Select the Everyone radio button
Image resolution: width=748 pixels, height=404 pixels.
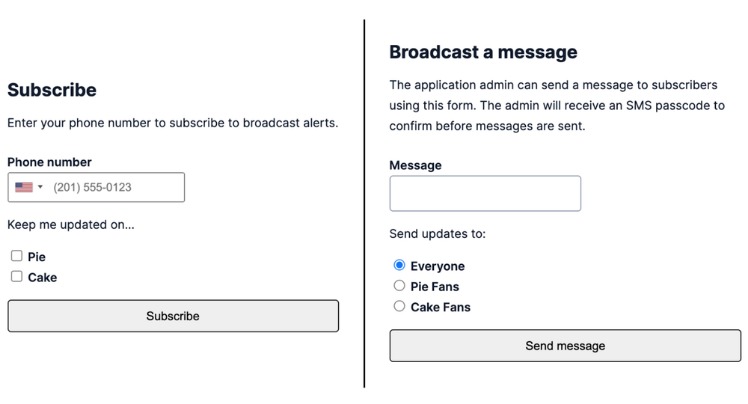400,266
